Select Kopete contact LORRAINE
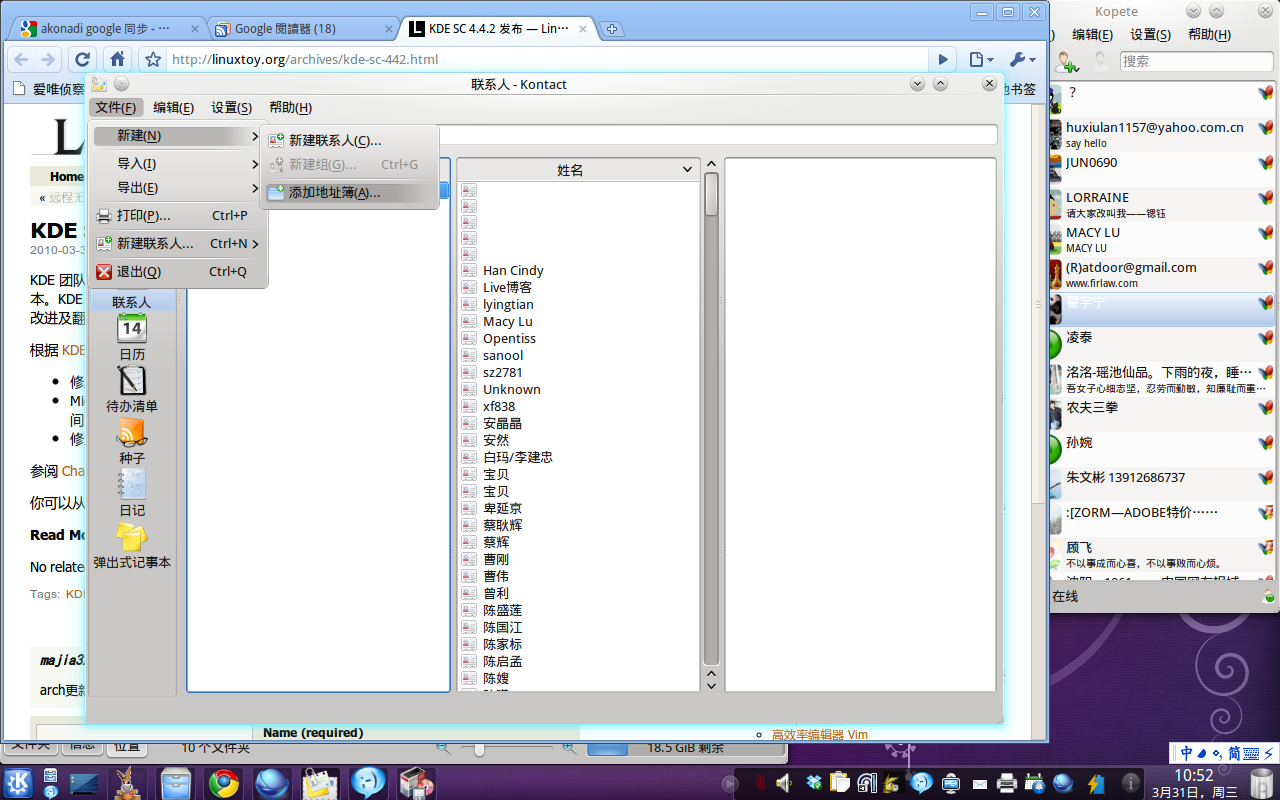The image size is (1280, 800). [1161, 204]
